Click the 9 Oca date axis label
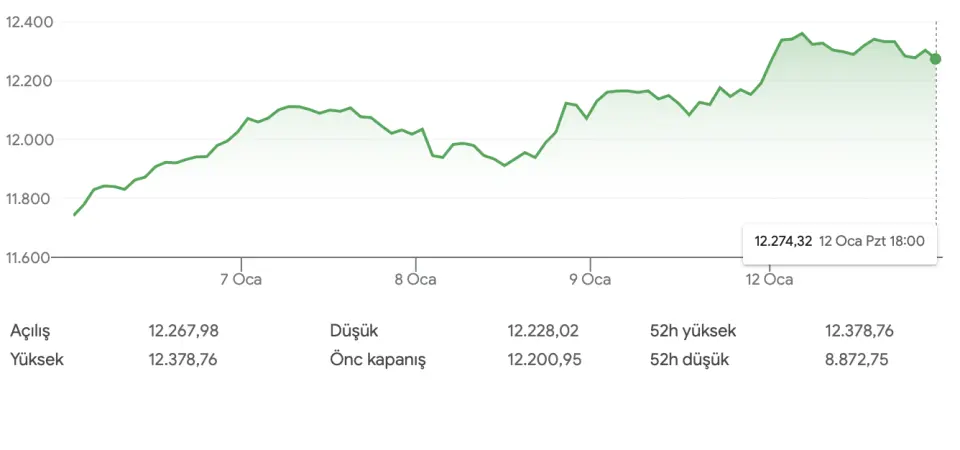This screenshot has height=450, width=960. (590, 280)
